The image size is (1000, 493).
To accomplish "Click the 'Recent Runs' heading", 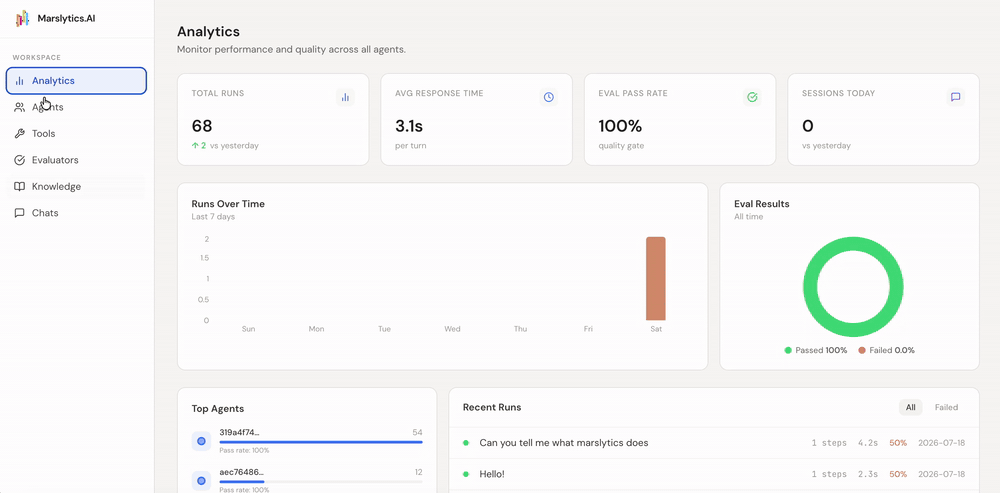I will [x=492, y=408].
